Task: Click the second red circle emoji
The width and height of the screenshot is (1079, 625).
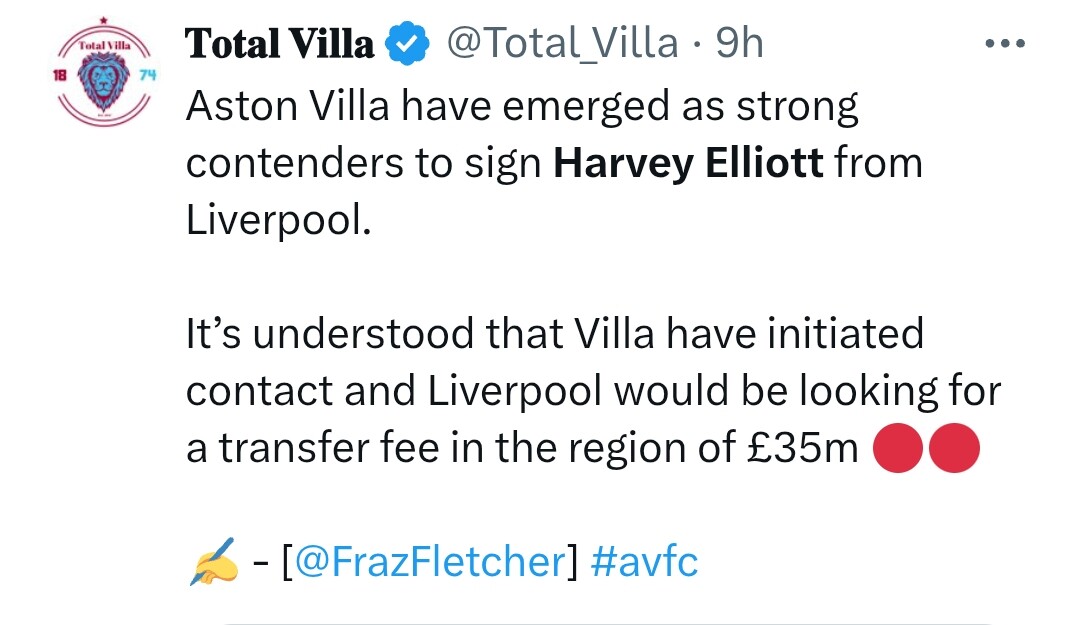Action: (x=956, y=449)
